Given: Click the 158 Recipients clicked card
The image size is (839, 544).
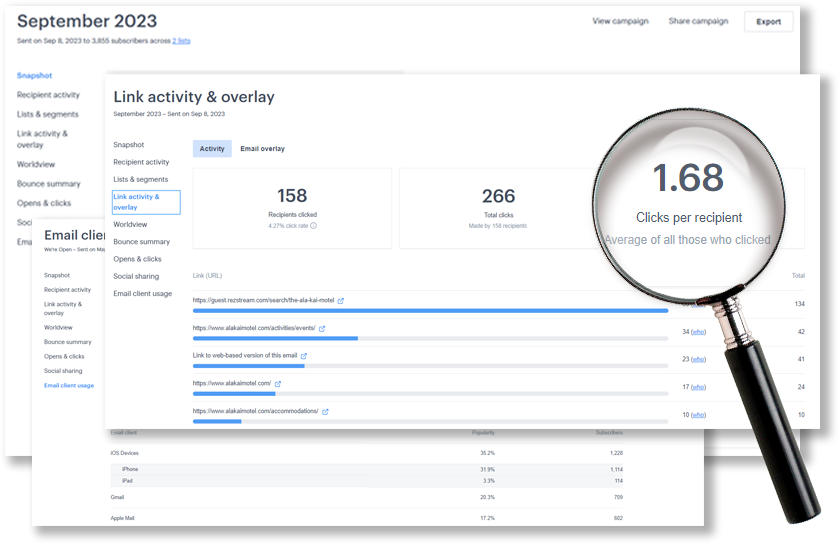Looking at the screenshot, I should coord(292,208).
